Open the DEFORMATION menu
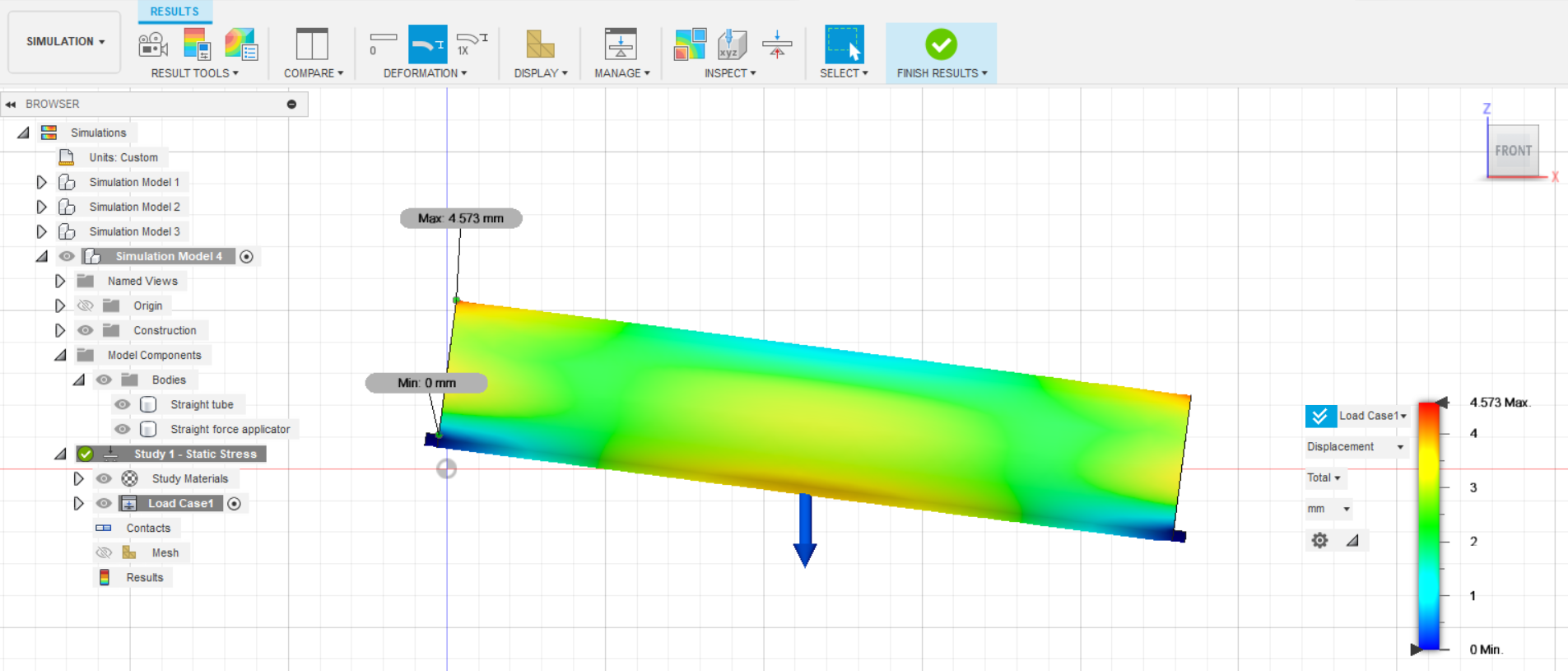Screen dimensions: 1568x671 tap(426, 73)
